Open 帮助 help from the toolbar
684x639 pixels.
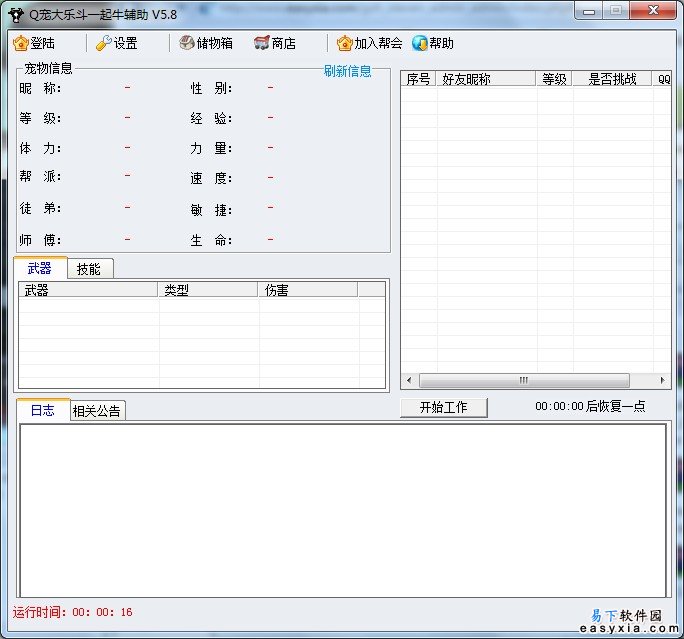[420, 44]
